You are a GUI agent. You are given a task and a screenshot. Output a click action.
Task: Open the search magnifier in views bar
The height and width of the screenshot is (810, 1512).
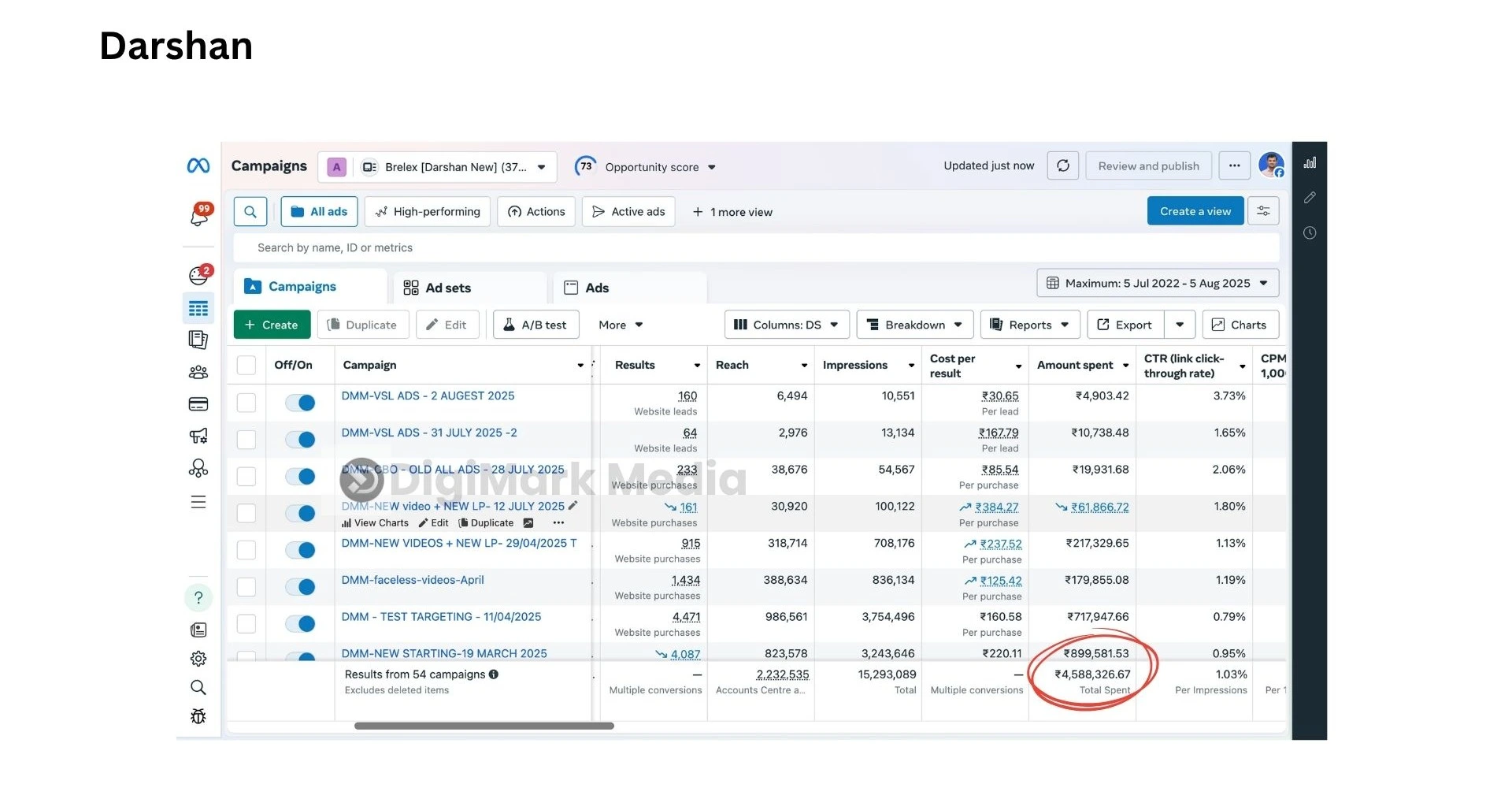(250, 212)
